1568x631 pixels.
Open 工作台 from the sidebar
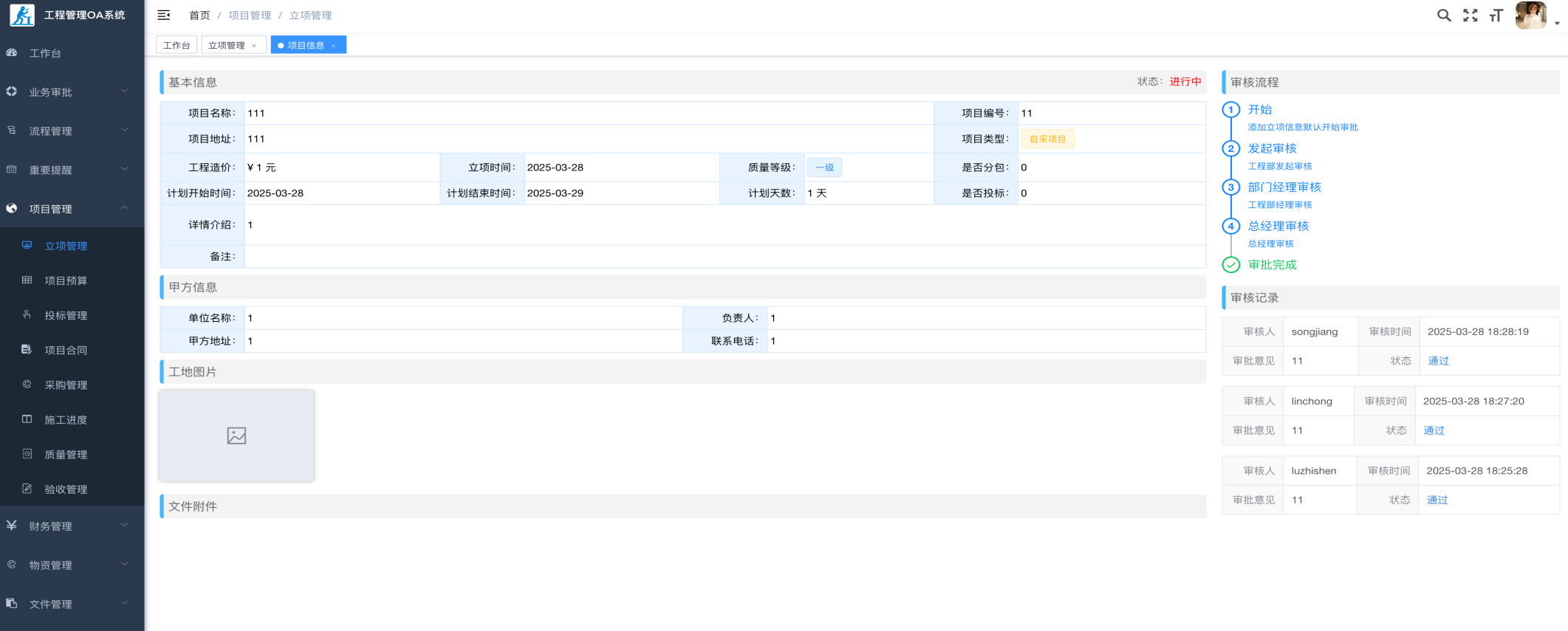point(45,53)
